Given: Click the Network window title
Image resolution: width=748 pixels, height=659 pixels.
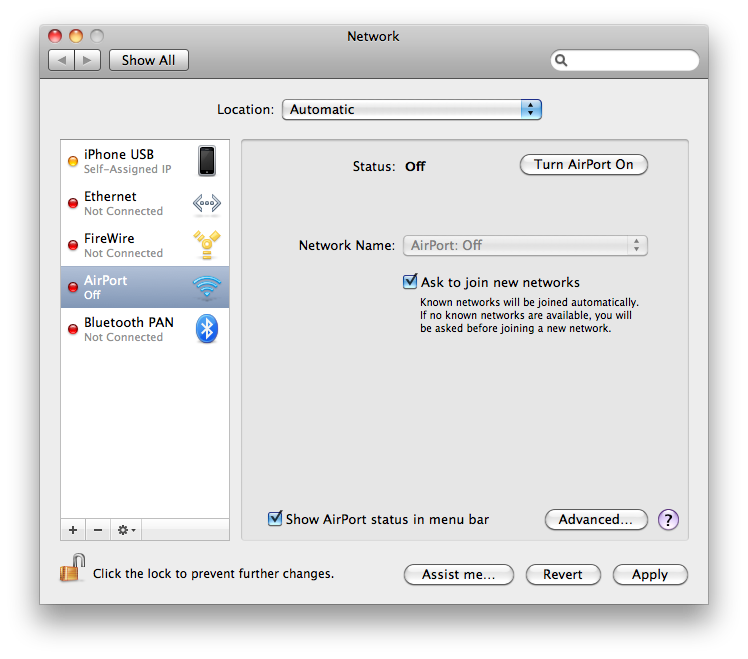Looking at the screenshot, I should (x=373, y=36).
